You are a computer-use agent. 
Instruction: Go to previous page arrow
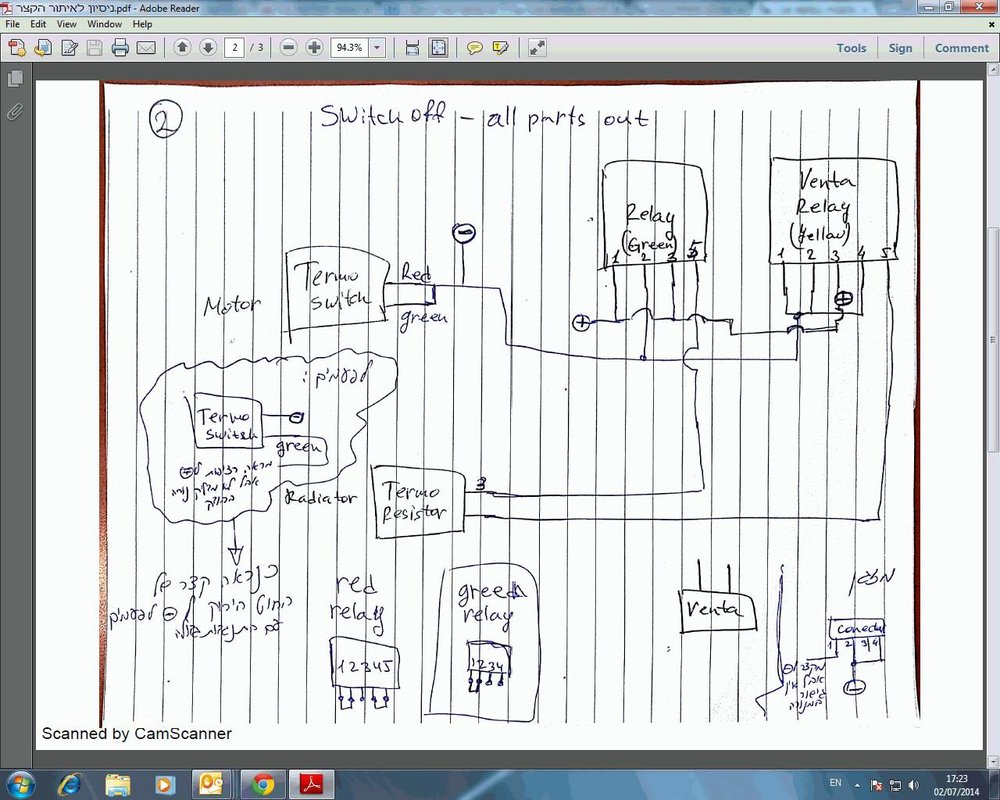(182, 47)
